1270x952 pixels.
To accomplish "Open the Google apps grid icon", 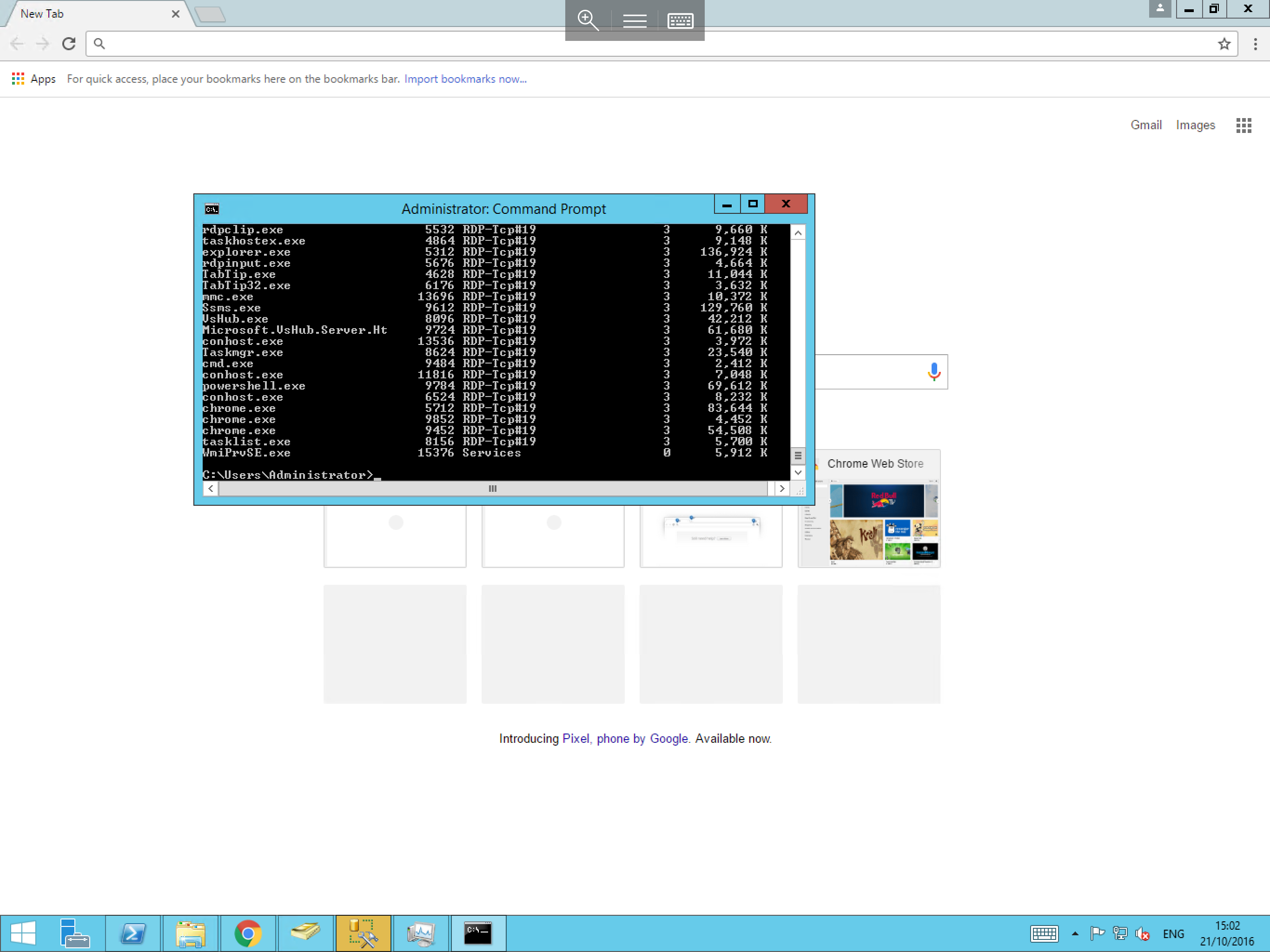I will (1244, 125).
